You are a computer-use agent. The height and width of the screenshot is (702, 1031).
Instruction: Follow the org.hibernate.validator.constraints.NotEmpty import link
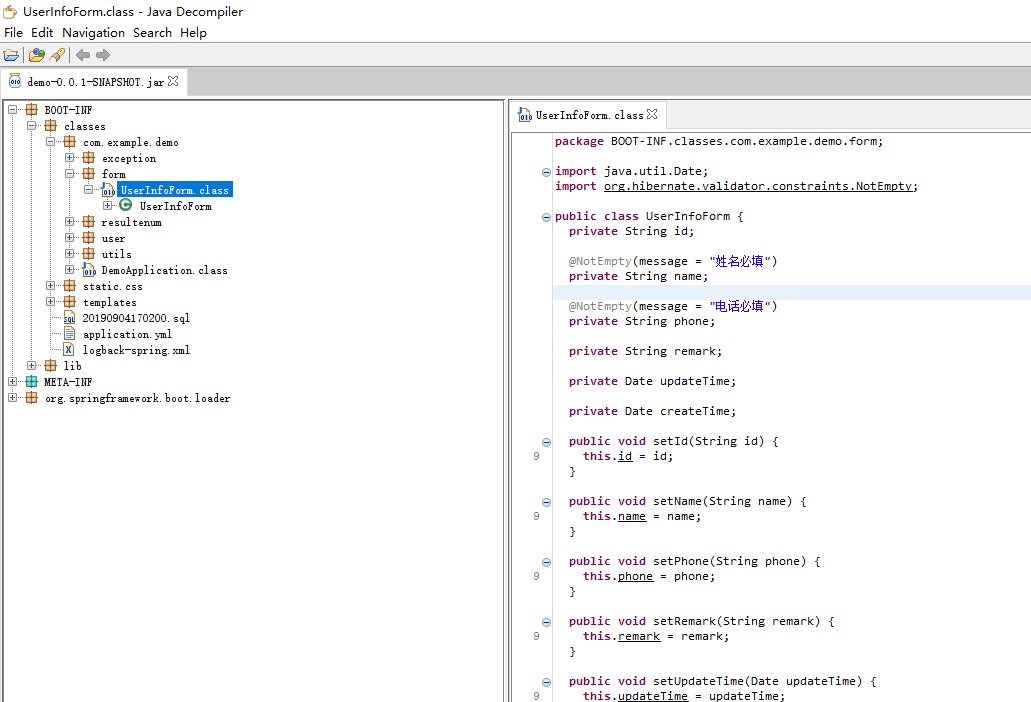tap(759, 187)
